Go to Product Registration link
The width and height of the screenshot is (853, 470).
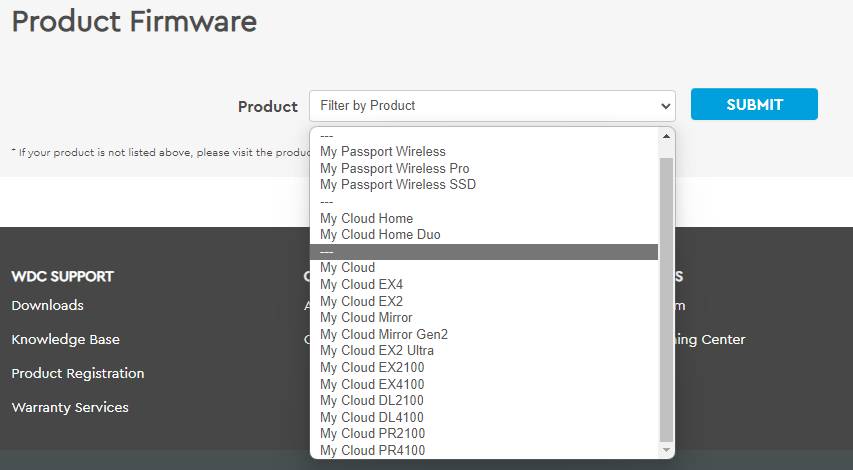(x=78, y=373)
